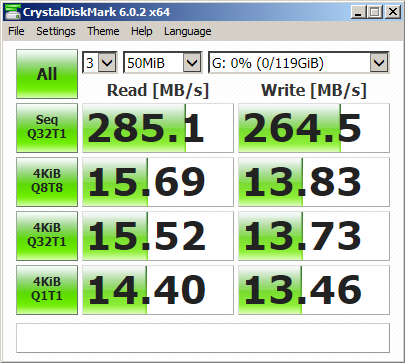Image resolution: width=405 pixels, height=363 pixels.
Task: Maximize the CrystalDiskMark window
Action: pos(375,12)
